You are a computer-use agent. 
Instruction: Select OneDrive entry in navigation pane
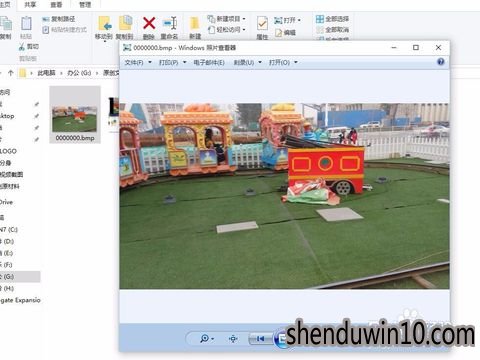tap(6, 202)
